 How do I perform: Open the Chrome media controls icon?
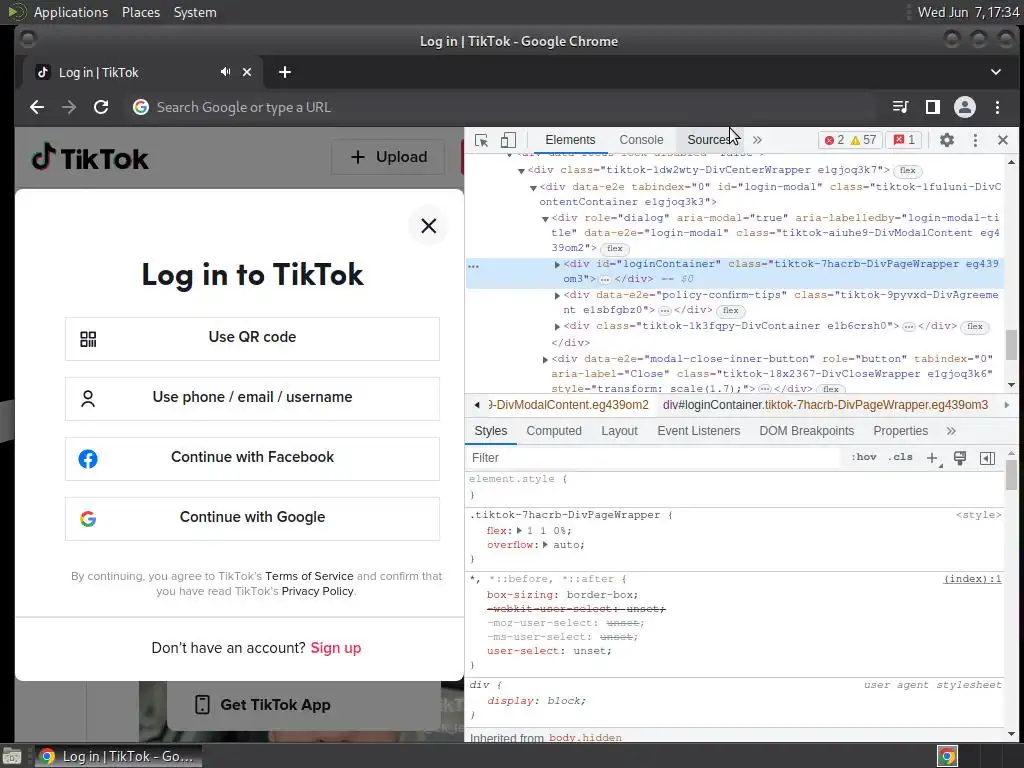(x=901, y=107)
